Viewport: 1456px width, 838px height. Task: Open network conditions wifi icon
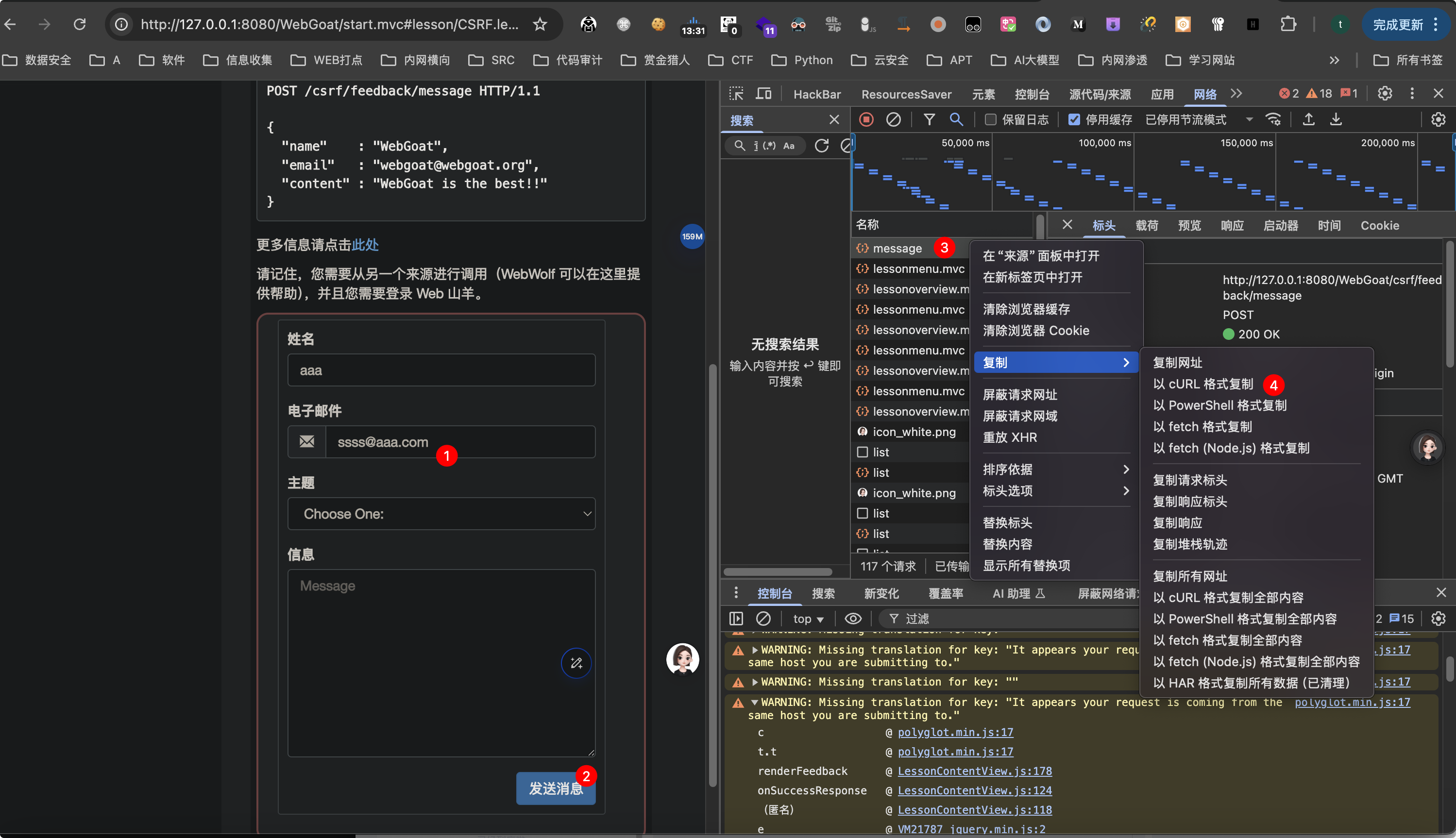(x=1273, y=119)
